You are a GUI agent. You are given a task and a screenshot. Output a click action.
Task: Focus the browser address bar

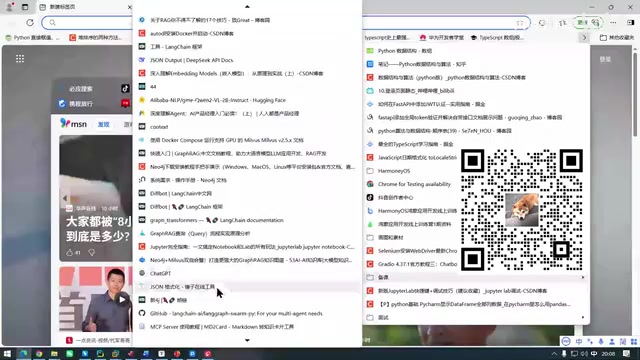point(286,22)
